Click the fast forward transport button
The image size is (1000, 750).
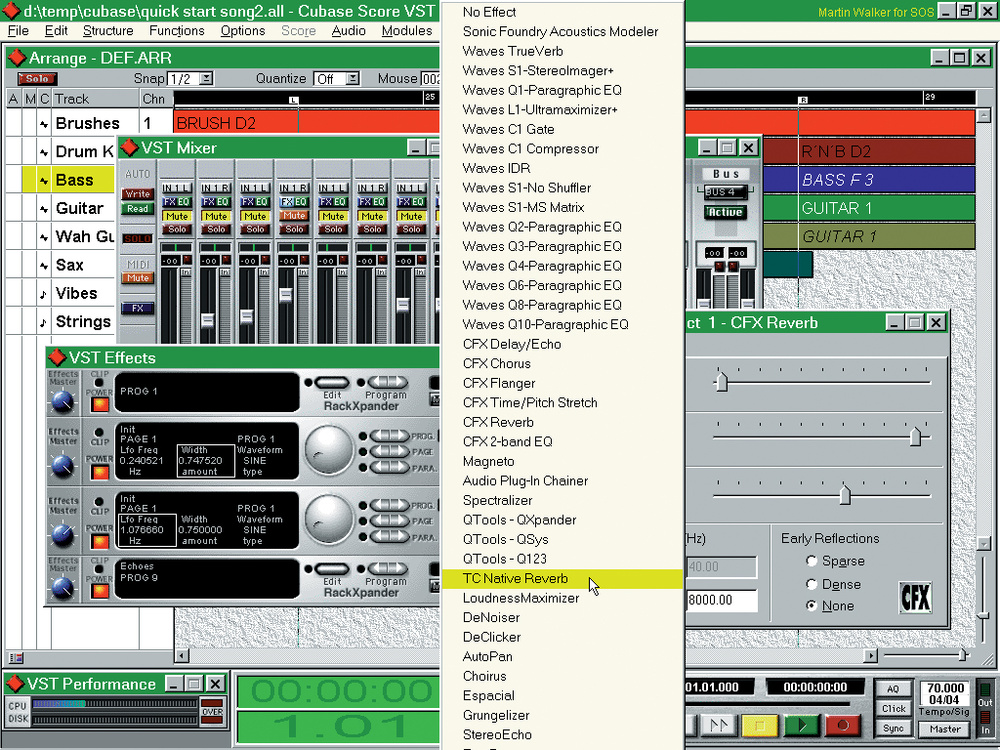719,725
